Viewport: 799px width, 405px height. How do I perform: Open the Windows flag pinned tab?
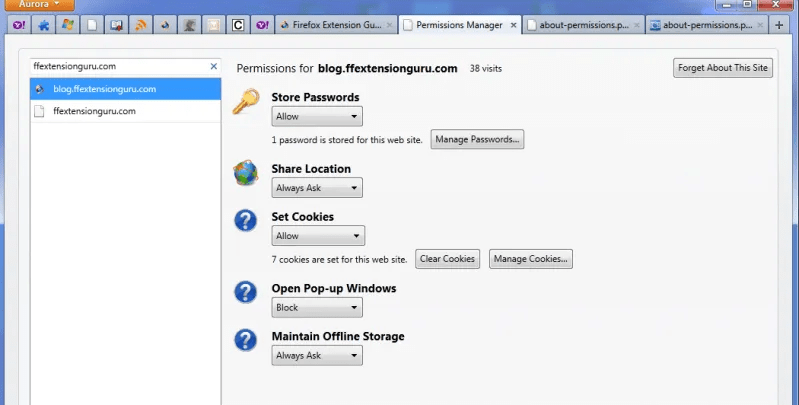pos(67,25)
